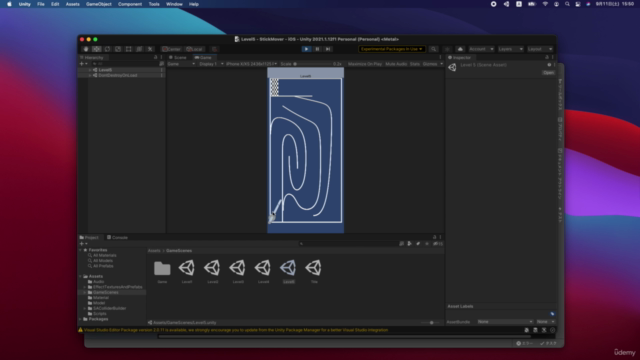Expand Level5 in Hierarchy
This screenshot has width=640, height=360.
90,70
